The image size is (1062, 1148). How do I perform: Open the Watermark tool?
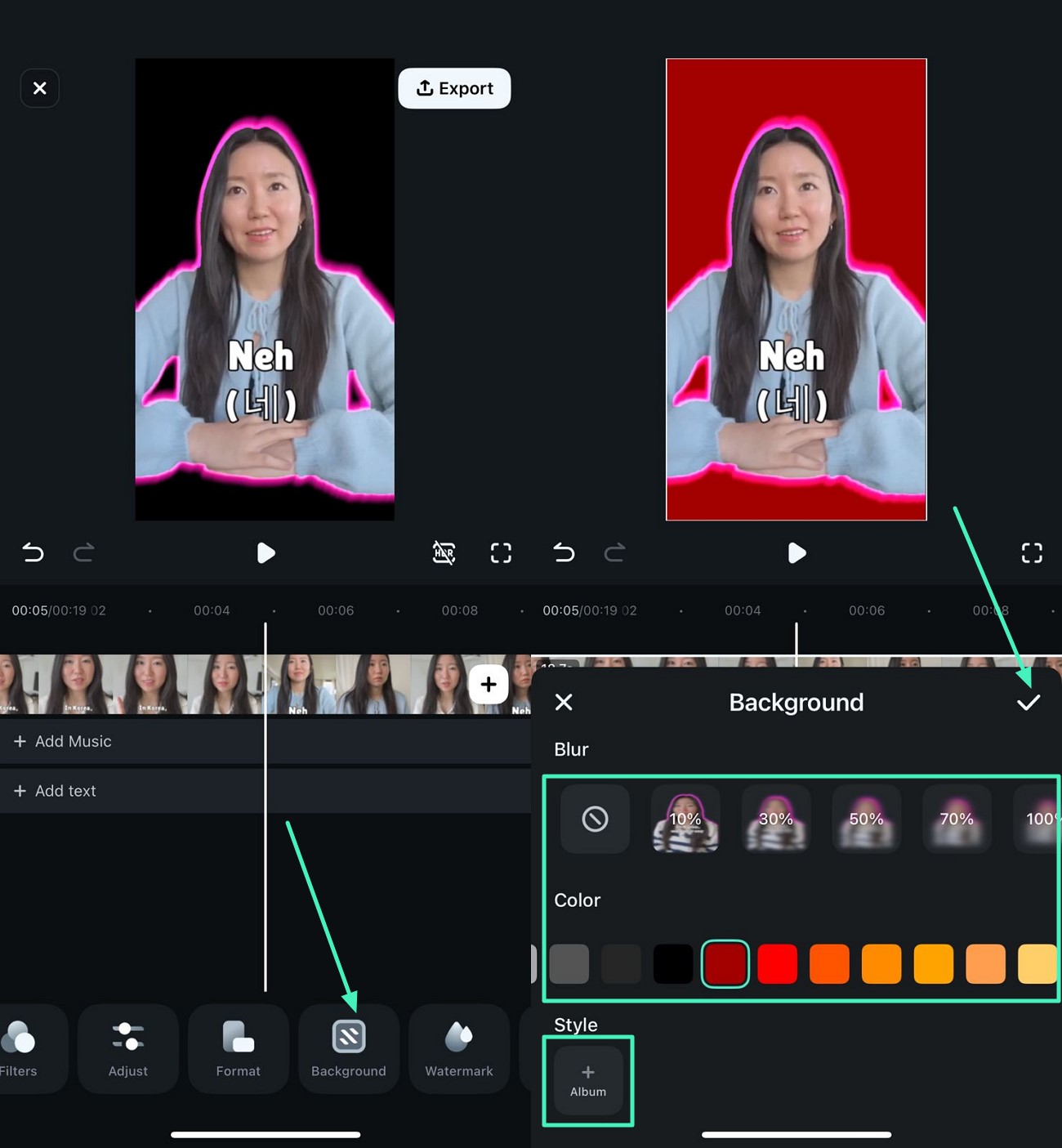tap(458, 1048)
